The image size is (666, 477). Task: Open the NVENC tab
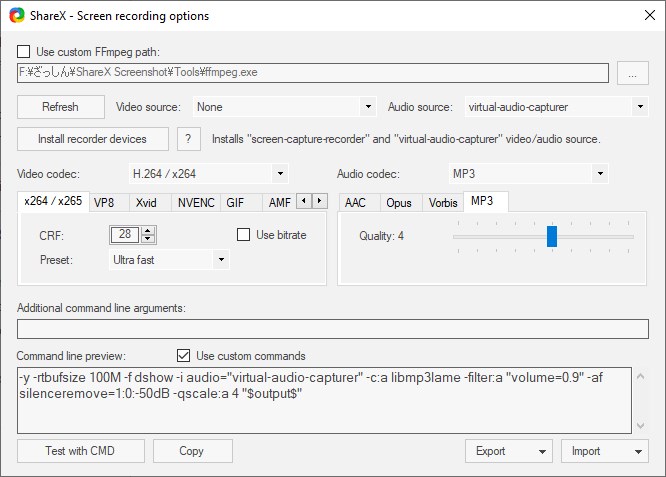click(x=196, y=203)
